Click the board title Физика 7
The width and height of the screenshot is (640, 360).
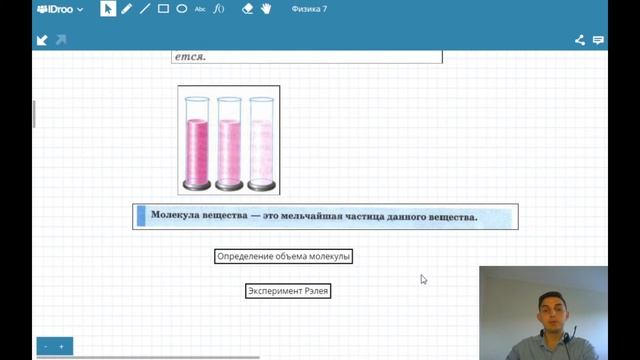point(309,9)
